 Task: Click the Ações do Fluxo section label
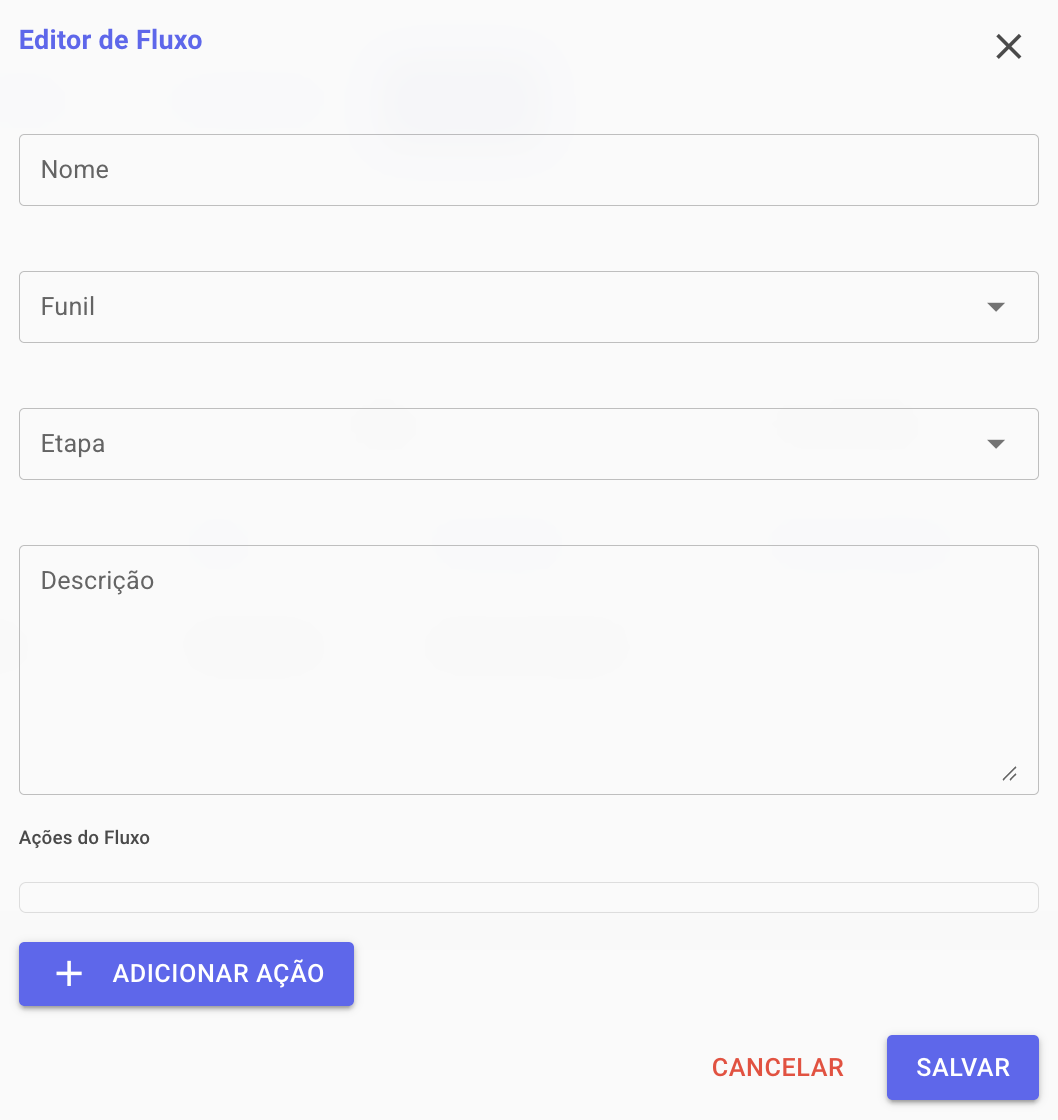coord(84,838)
